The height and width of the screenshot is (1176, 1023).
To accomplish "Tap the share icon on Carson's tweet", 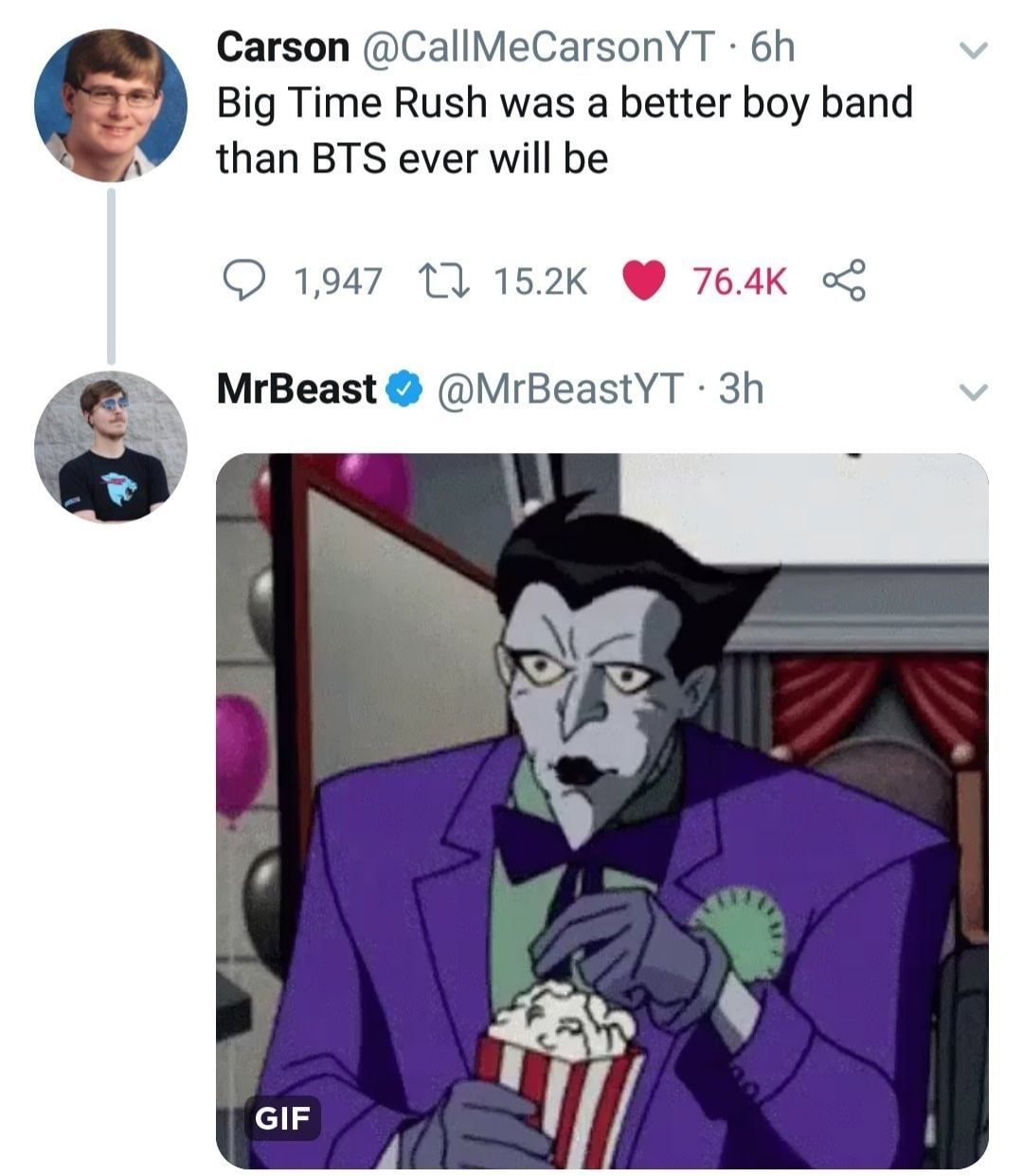I will click(x=842, y=280).
